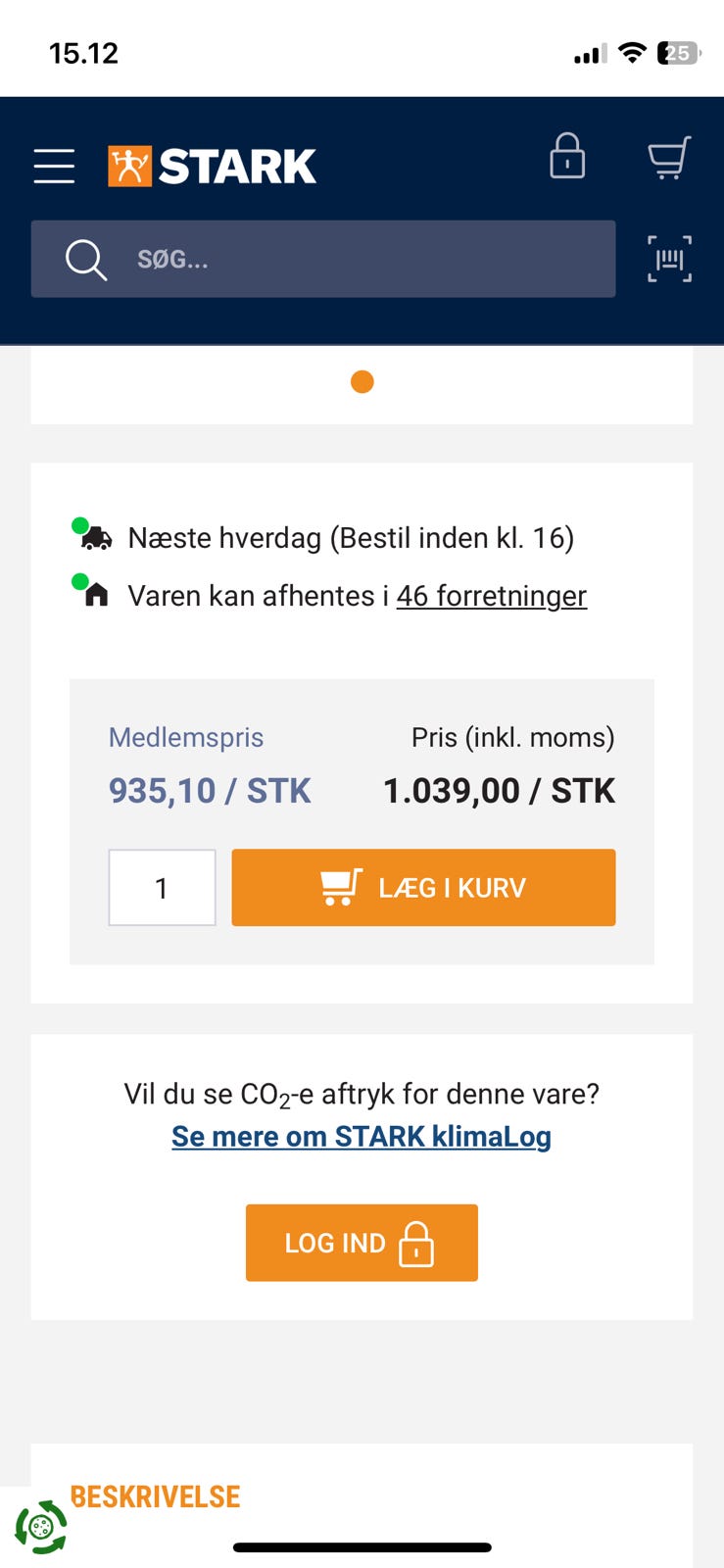
Task: Tap the 1.039,00 / STK price
Action: coord(499,791)
